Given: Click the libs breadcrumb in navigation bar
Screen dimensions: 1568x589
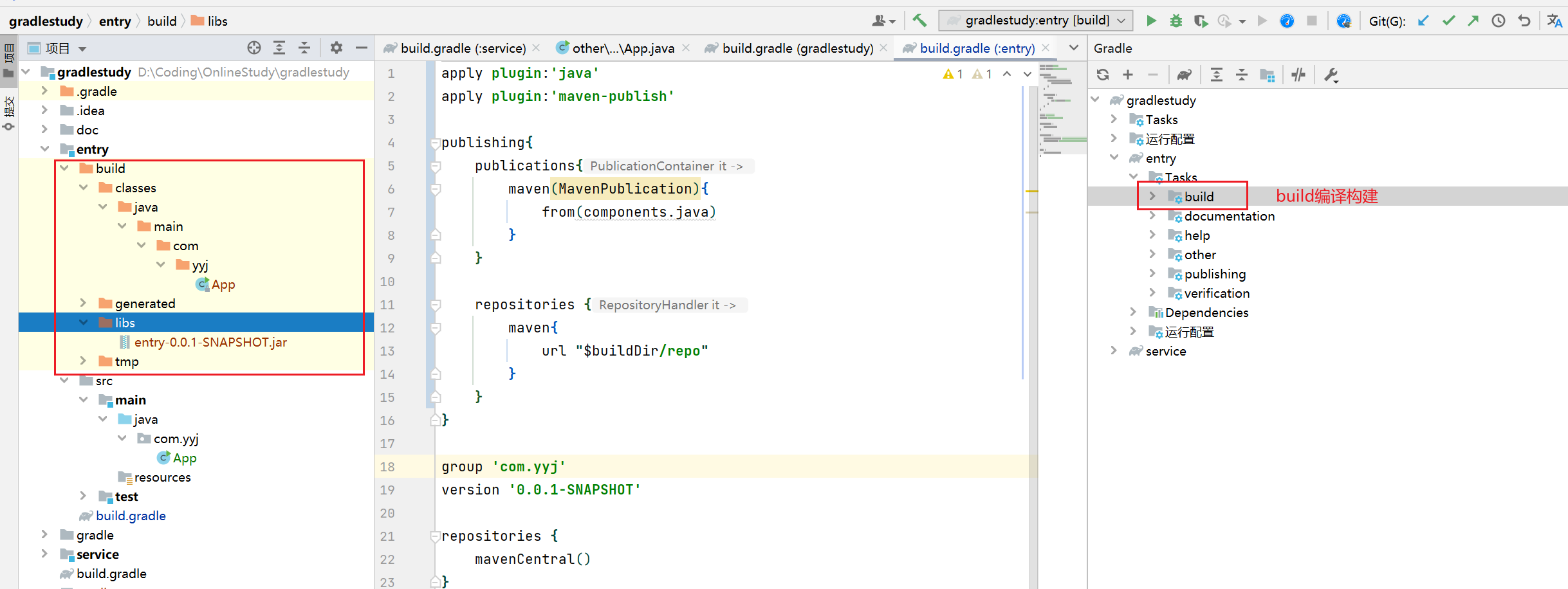Looking at the screenshot, I should pos(210,21).
